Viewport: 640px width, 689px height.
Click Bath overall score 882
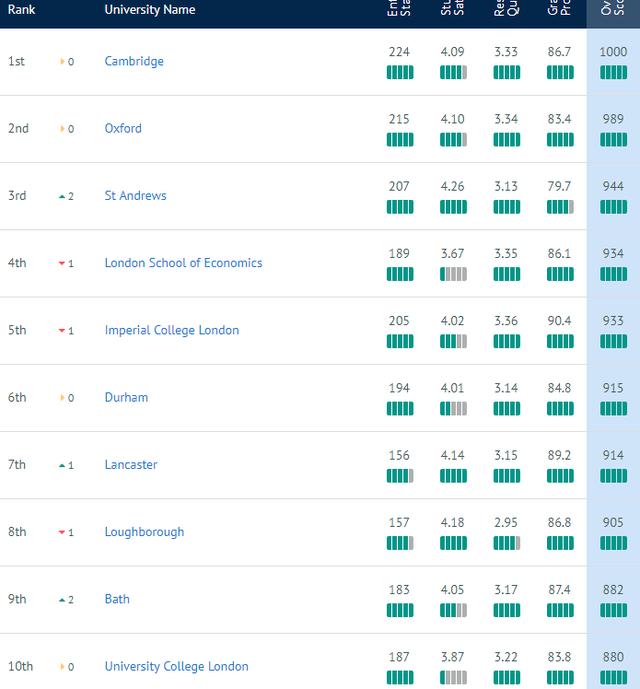[x=613, y=590]
